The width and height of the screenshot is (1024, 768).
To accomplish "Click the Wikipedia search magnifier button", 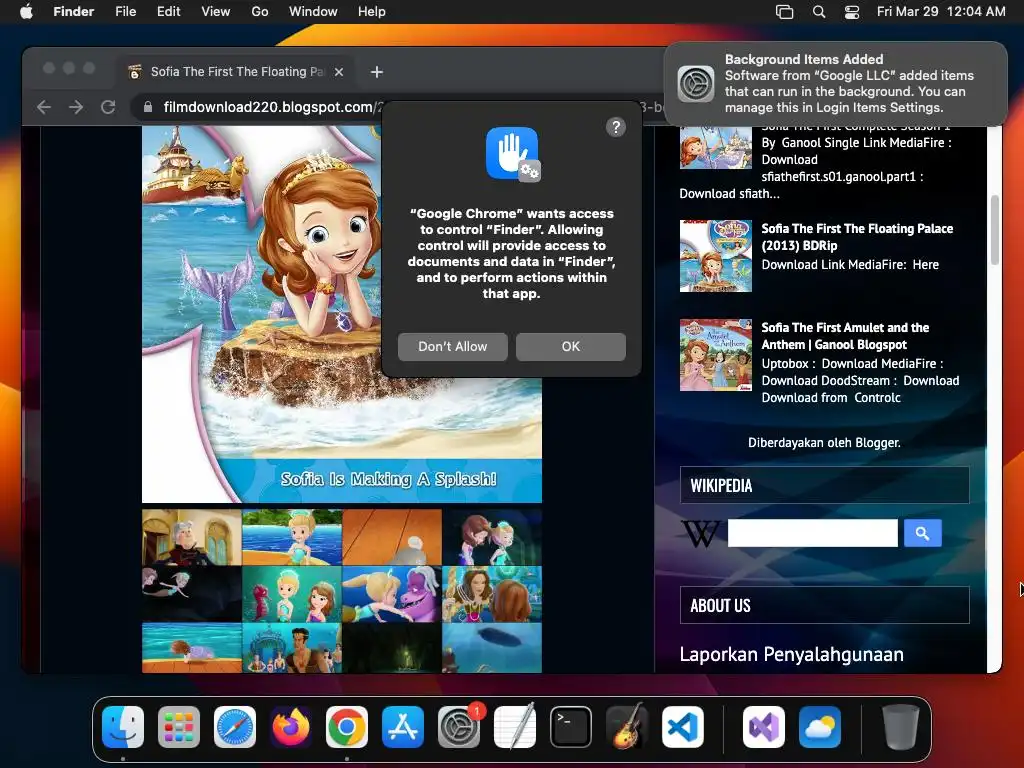I will click(x=922, y=533).
